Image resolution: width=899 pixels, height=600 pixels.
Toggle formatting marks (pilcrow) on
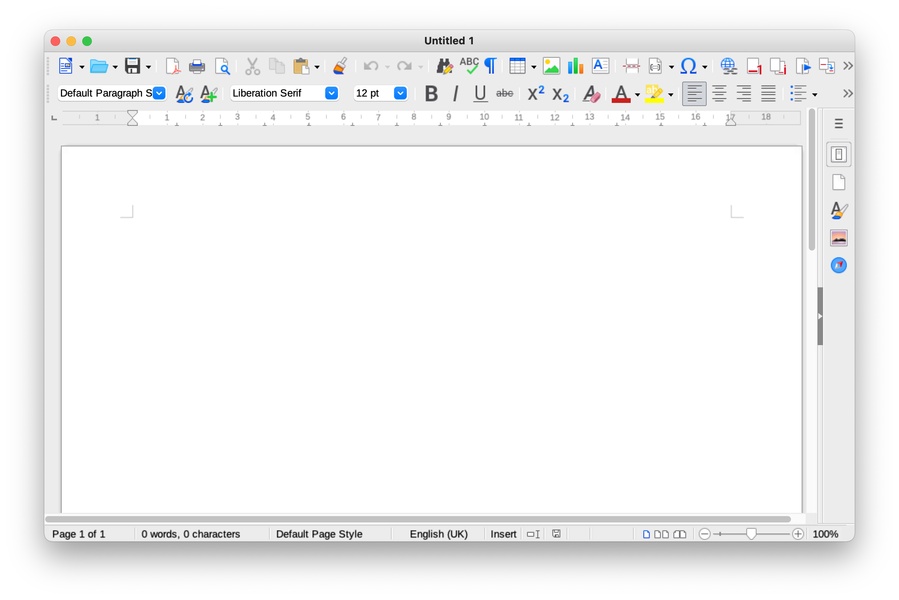[491, 67]
